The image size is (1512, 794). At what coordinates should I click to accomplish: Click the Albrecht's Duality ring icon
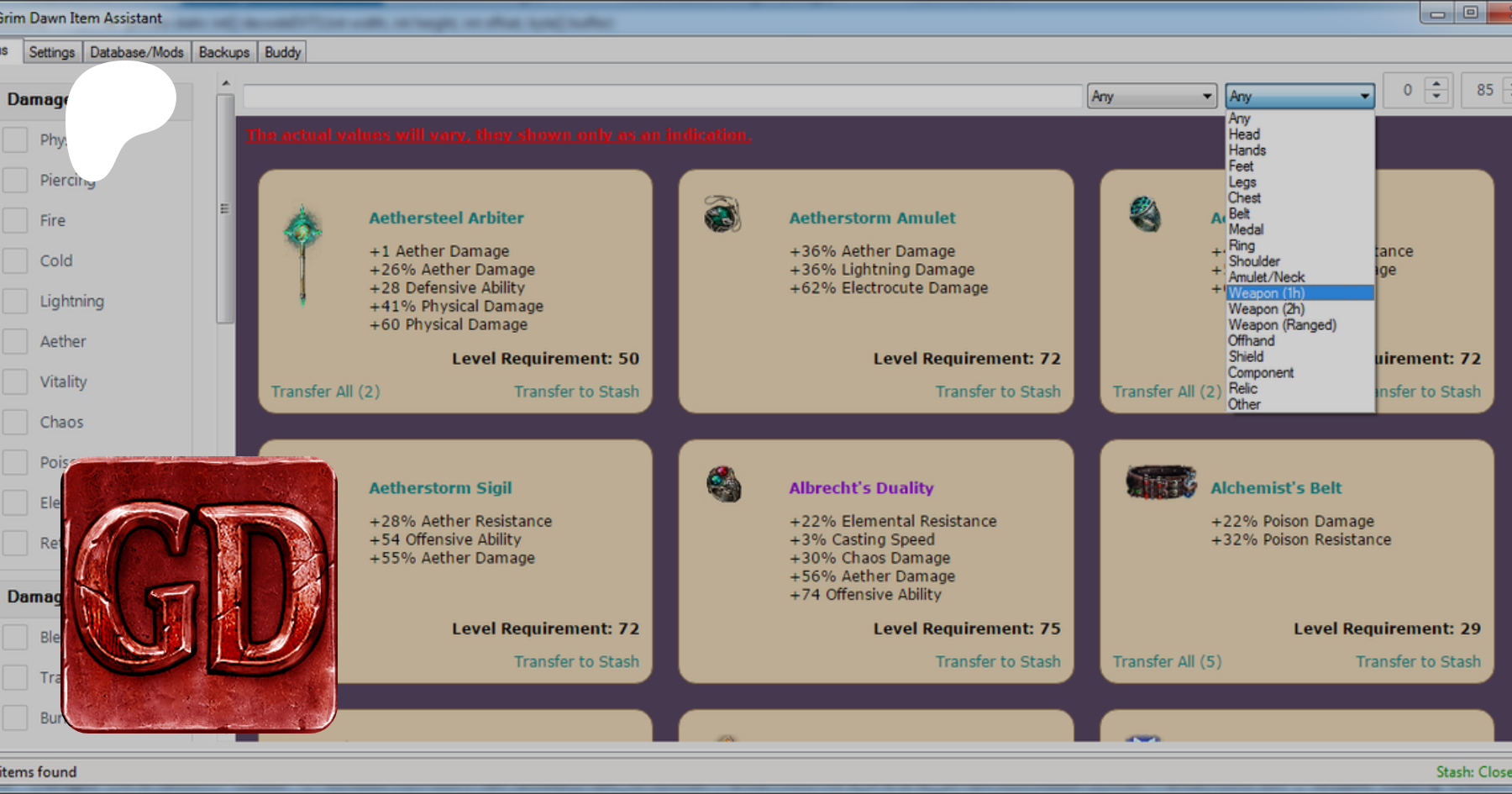(x=723, y=485)
